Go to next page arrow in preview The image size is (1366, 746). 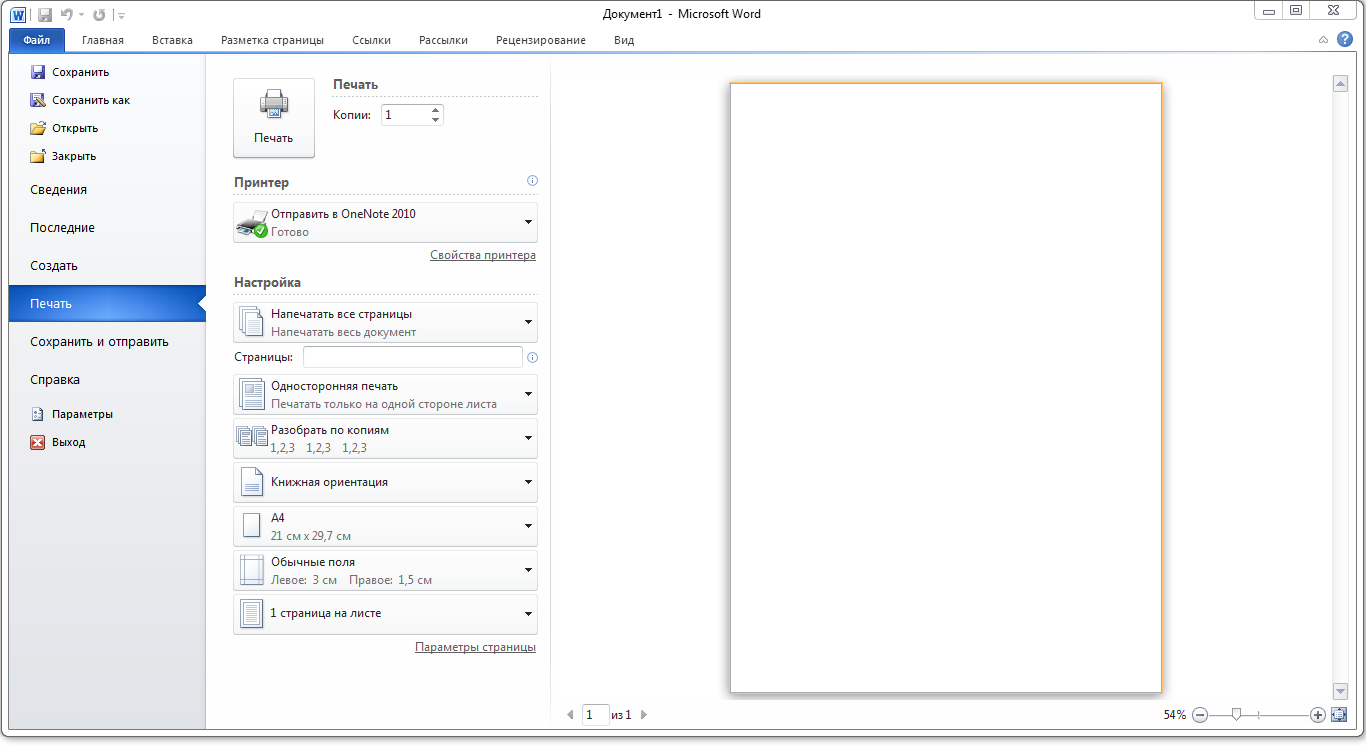pos(644,715)
